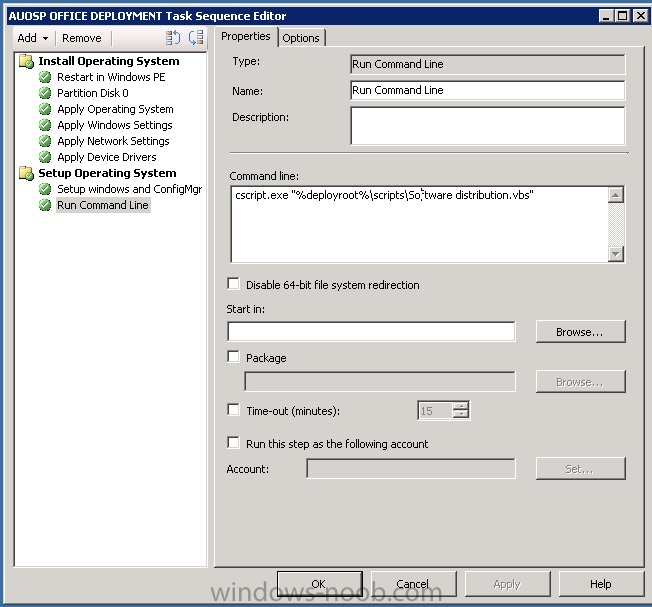Select the Setup Operating System group label
The image size is (652, 607).
pyautogui.click(x=107, y=173)
